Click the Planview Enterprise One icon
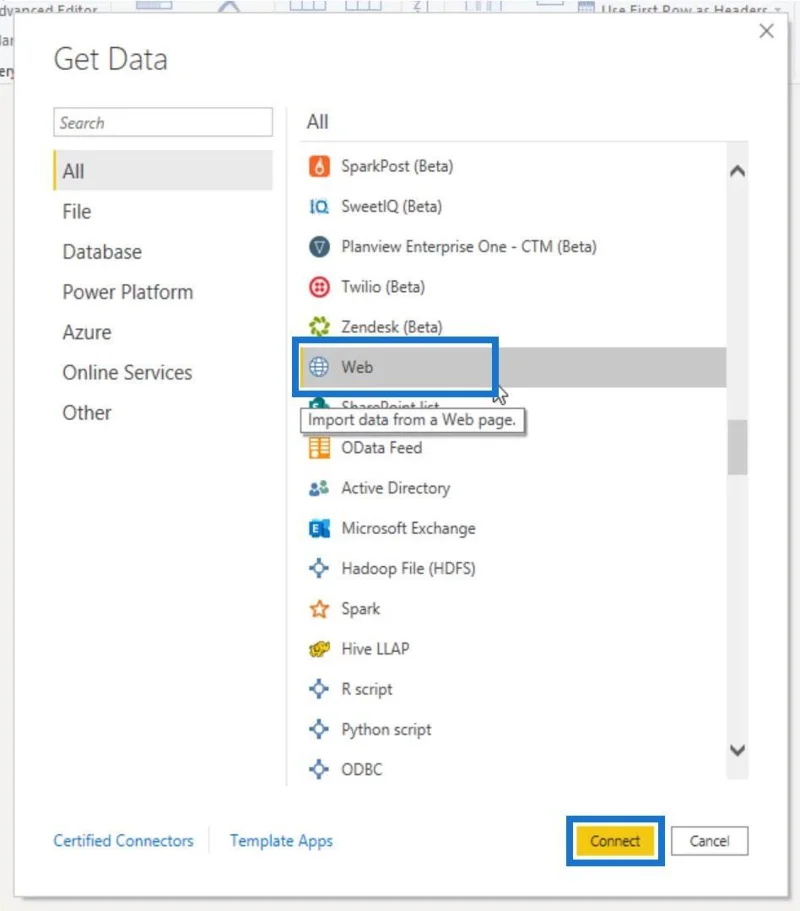The width and height of the screenshot is (800, 911). [x=319, y=247]
